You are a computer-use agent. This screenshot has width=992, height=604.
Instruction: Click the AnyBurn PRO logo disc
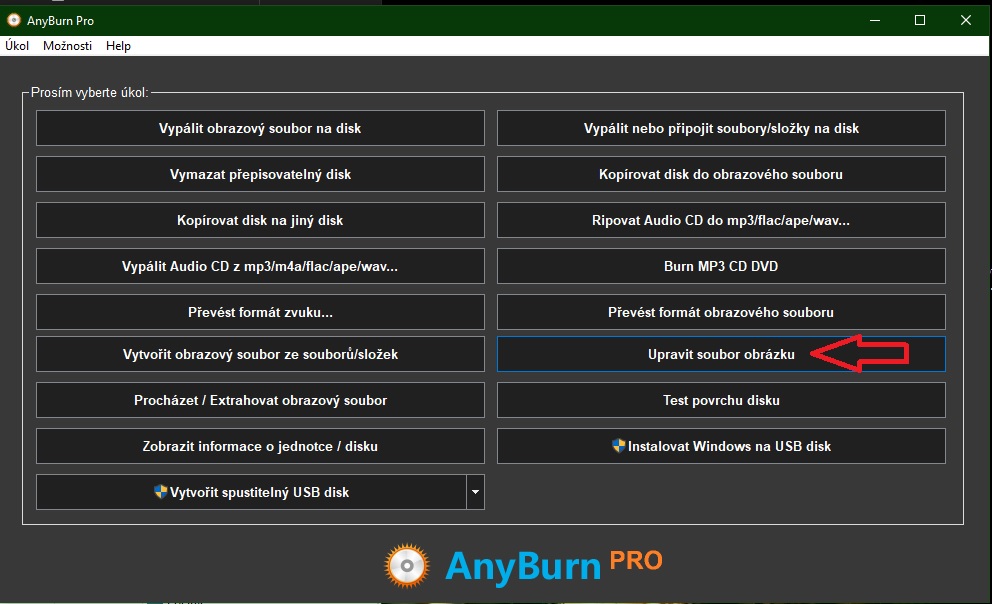(x=408, y=565)
